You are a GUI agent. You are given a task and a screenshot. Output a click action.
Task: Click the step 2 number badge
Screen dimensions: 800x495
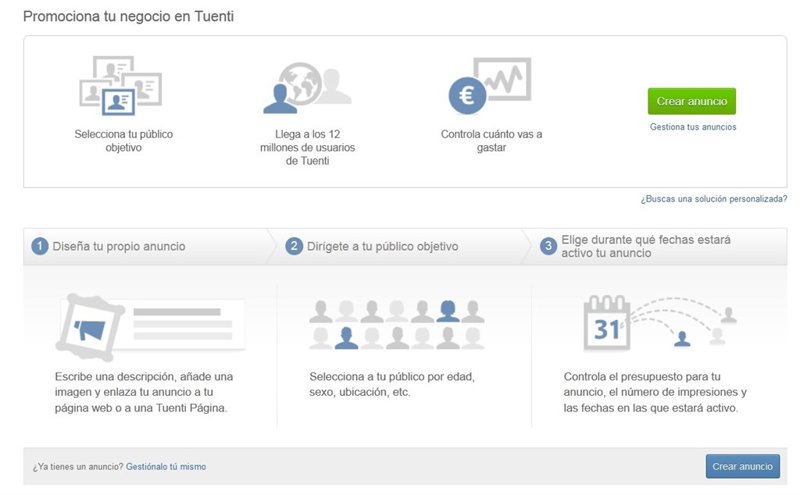coord(294,246)
